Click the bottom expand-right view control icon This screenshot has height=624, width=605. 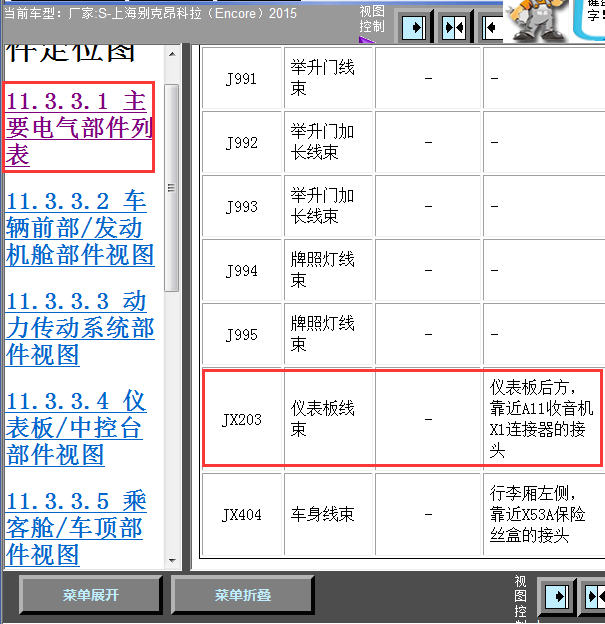557,596
